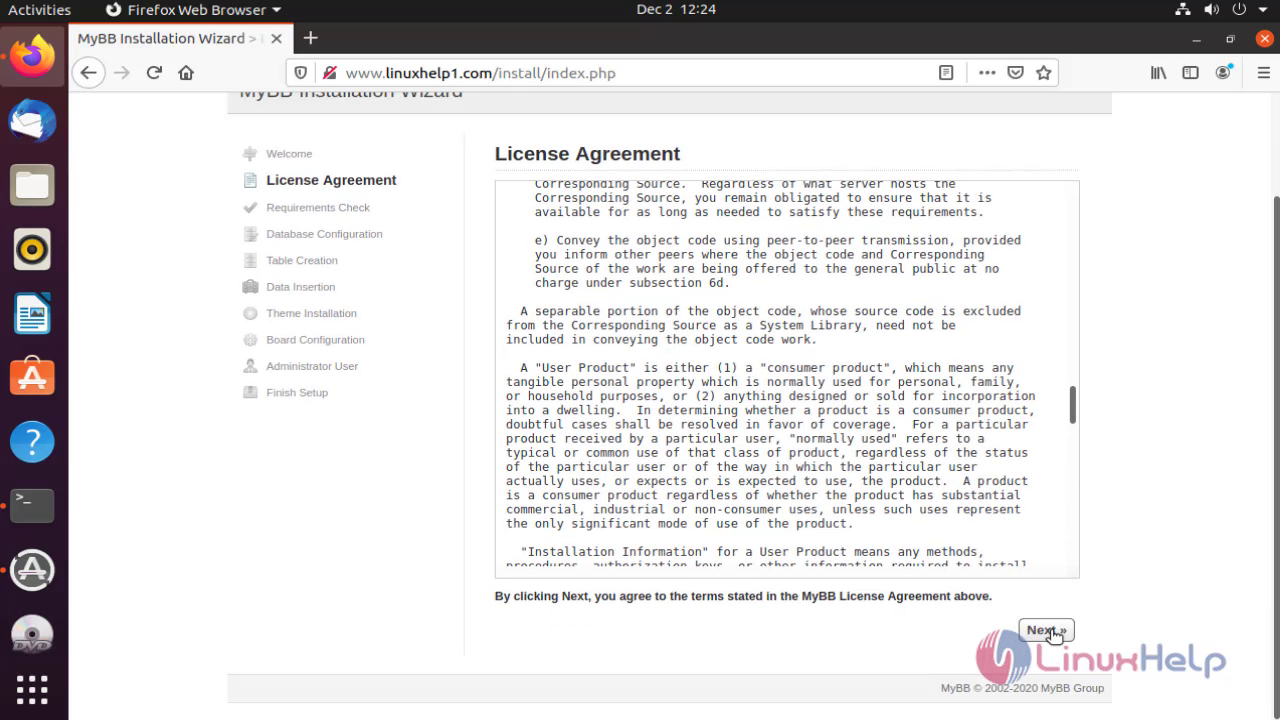Open LibreOffice Writer from the dock
Screen dimensions: 1280x720
(32, 313)
